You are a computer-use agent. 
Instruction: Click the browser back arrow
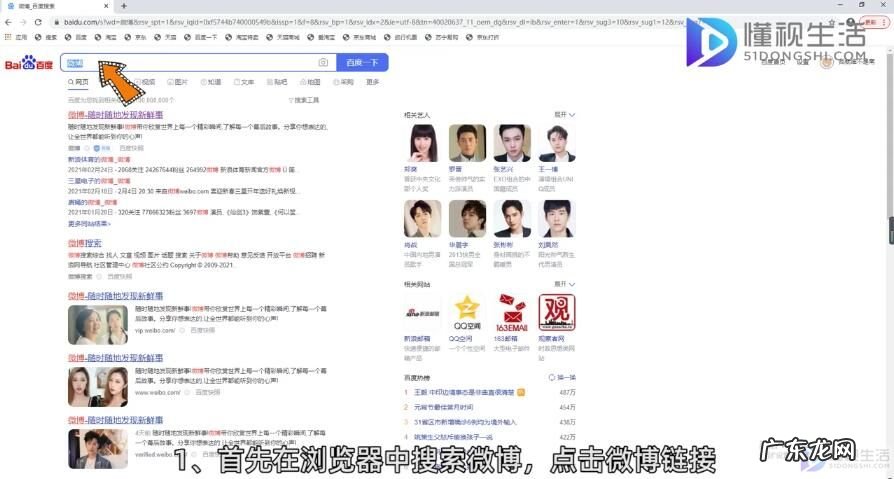click(x=8, y=22)
